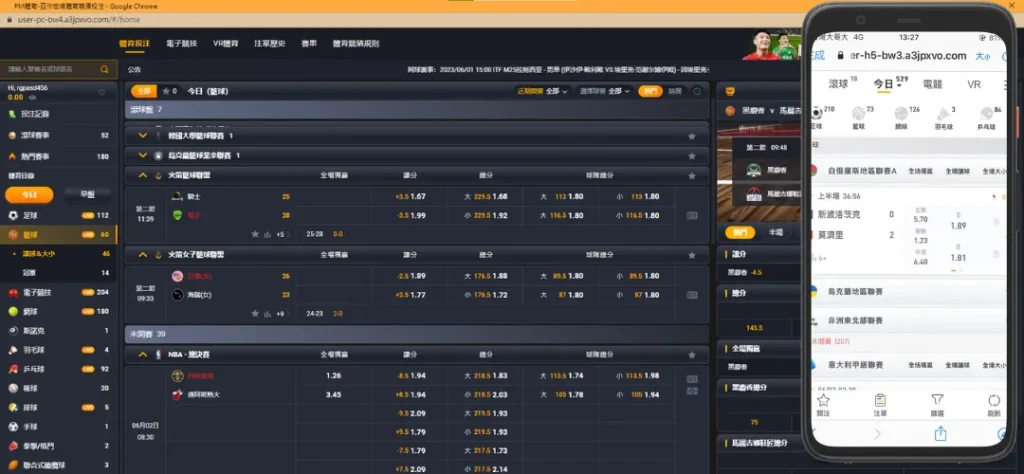The height and width of the screenshot is (474, 1024).
Task: Open scoreboard icon at right of 騎士 match
Action: pos(692,215)
